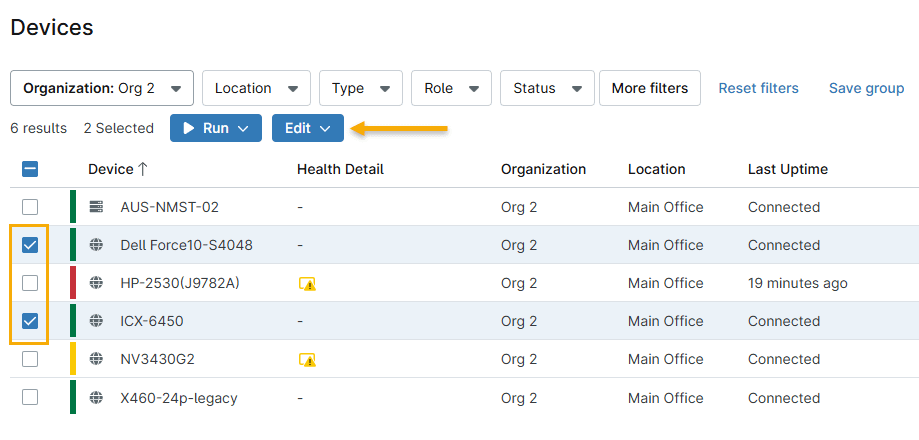Screen dimensions: 919x440
Task: Click the red status bar on HP-2530(J9782A)
Action: coord(73,283)
